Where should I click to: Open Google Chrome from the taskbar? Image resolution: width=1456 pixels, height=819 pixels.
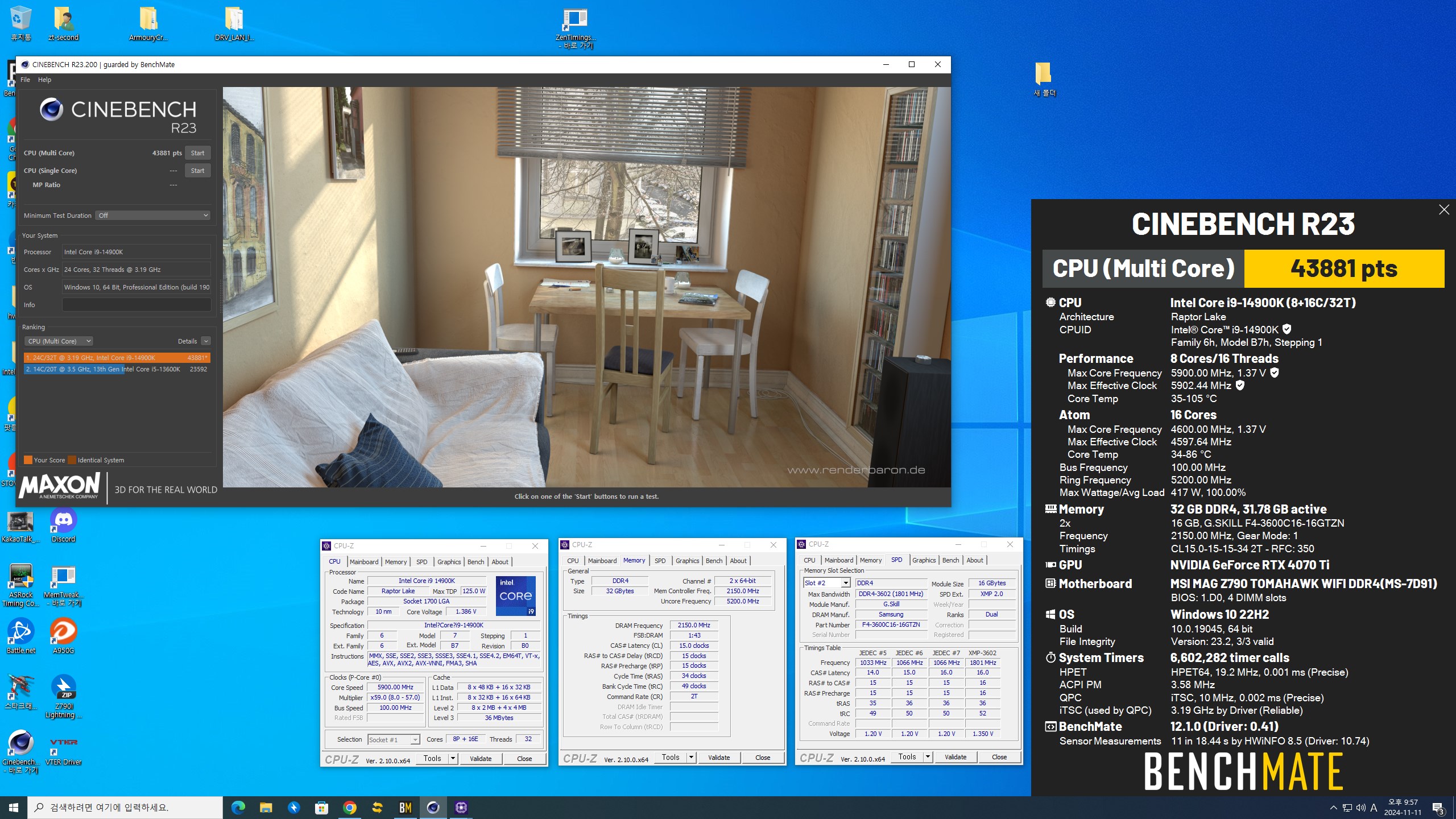(x=349, y=807)
